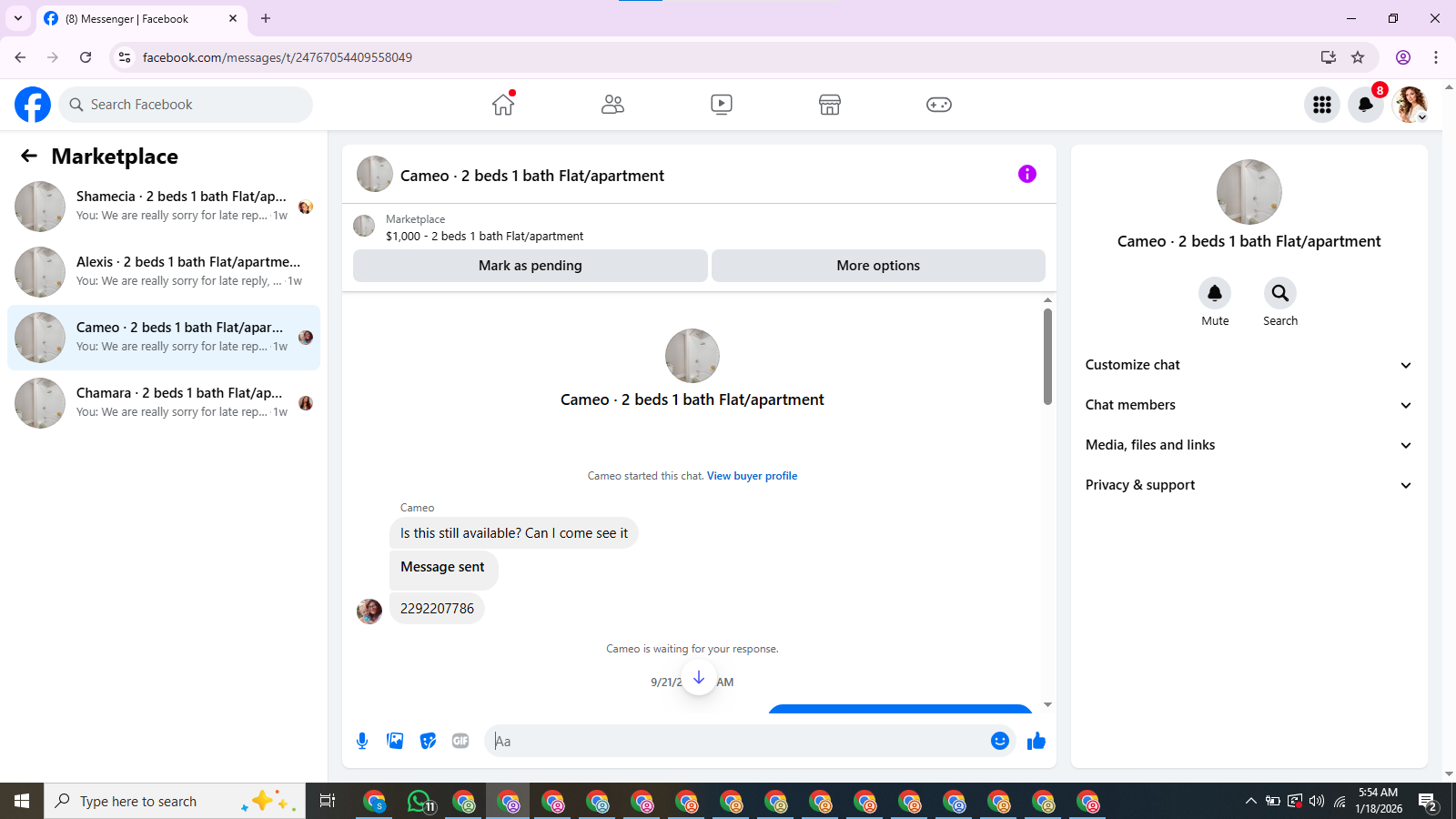Go to Home feed icon
Screen dimensions: 1456x819
(503, 105)
